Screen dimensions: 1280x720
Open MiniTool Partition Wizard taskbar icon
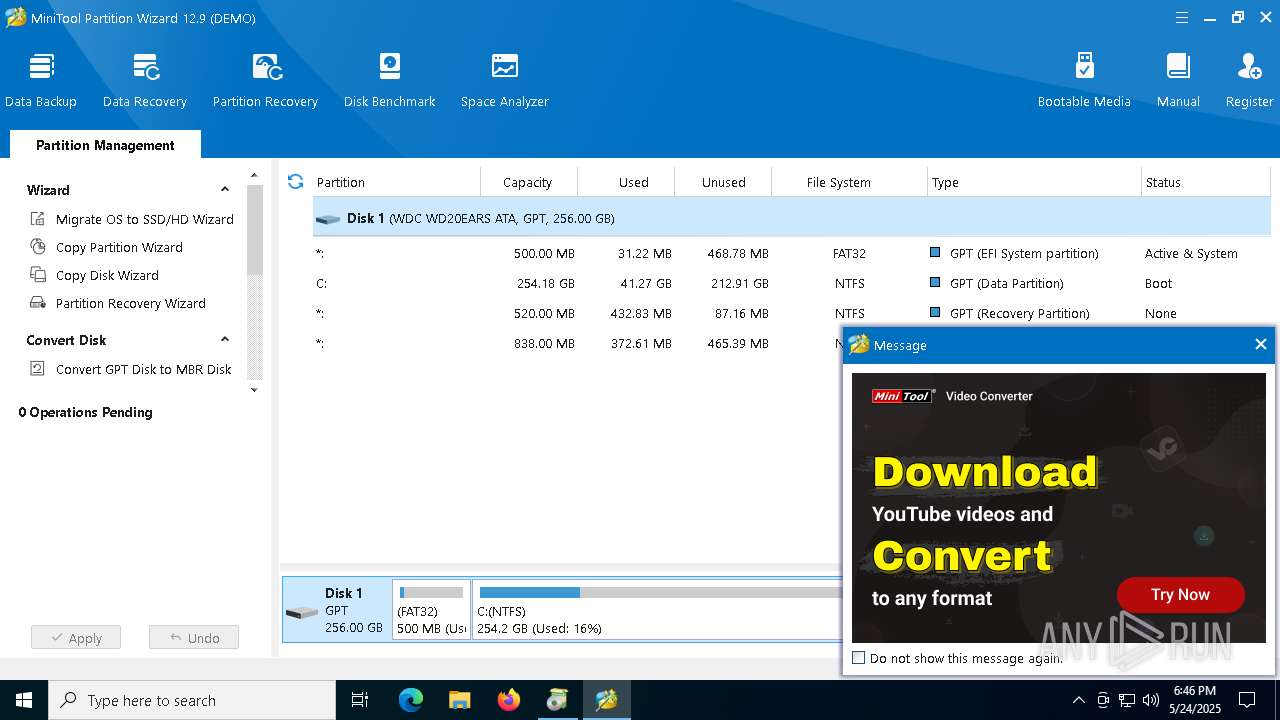(x=606, y=700)
